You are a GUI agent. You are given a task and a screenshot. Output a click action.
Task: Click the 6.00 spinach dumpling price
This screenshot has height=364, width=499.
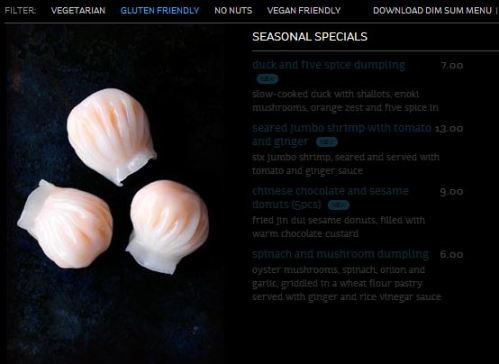[452, 255]
